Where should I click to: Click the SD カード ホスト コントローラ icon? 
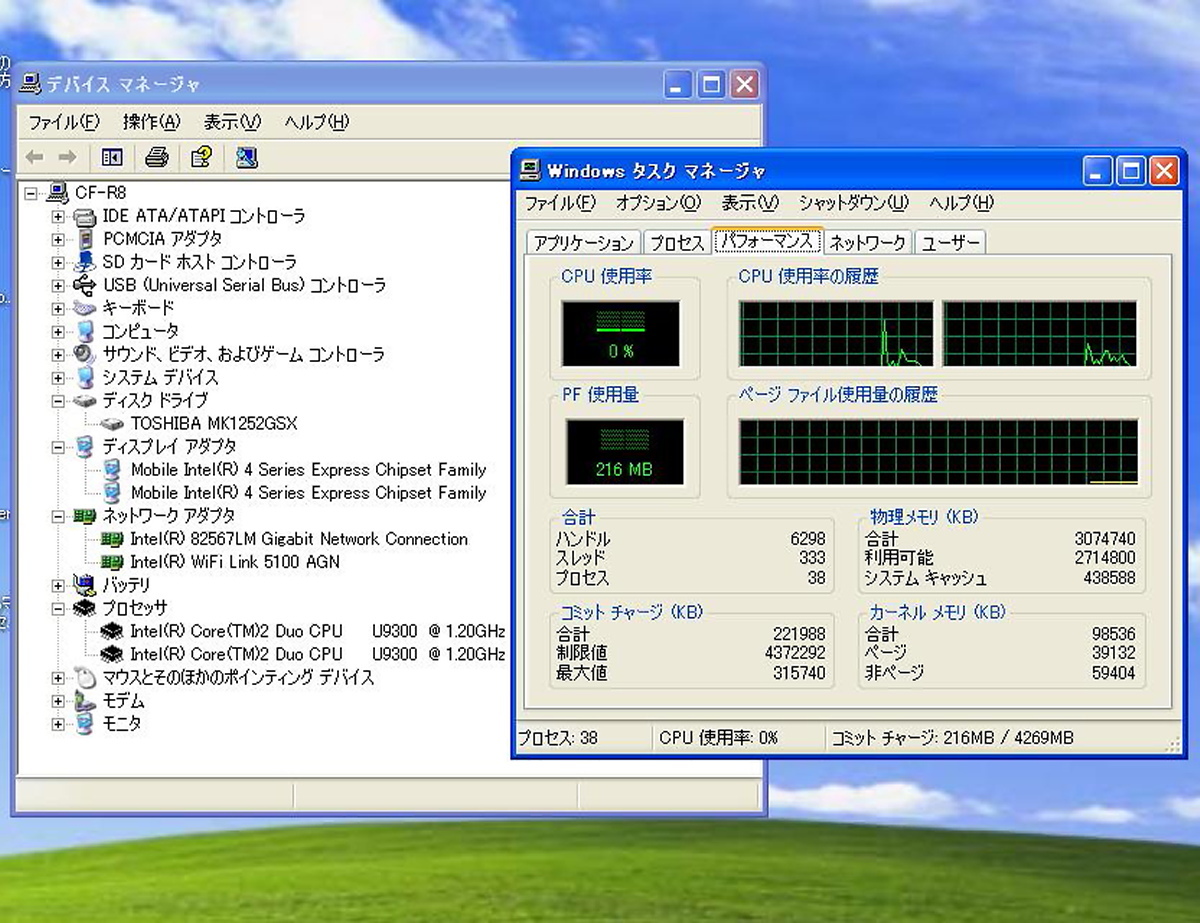86,262
